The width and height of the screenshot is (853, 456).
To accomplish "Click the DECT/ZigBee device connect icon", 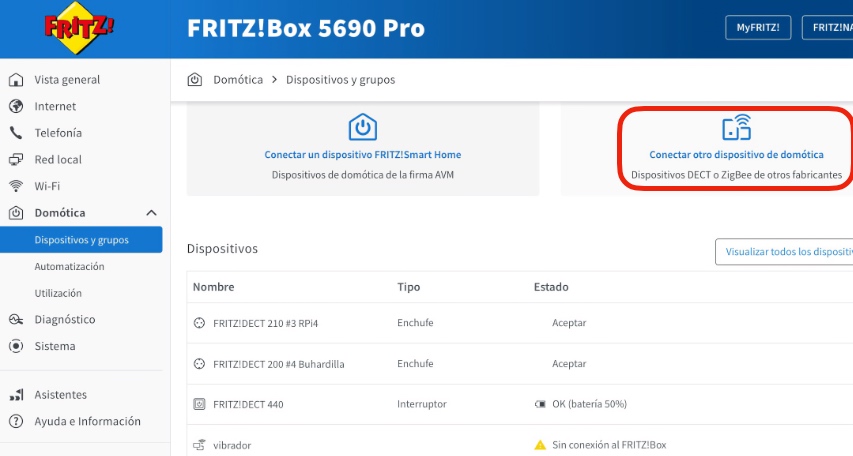I will (737, 127).
